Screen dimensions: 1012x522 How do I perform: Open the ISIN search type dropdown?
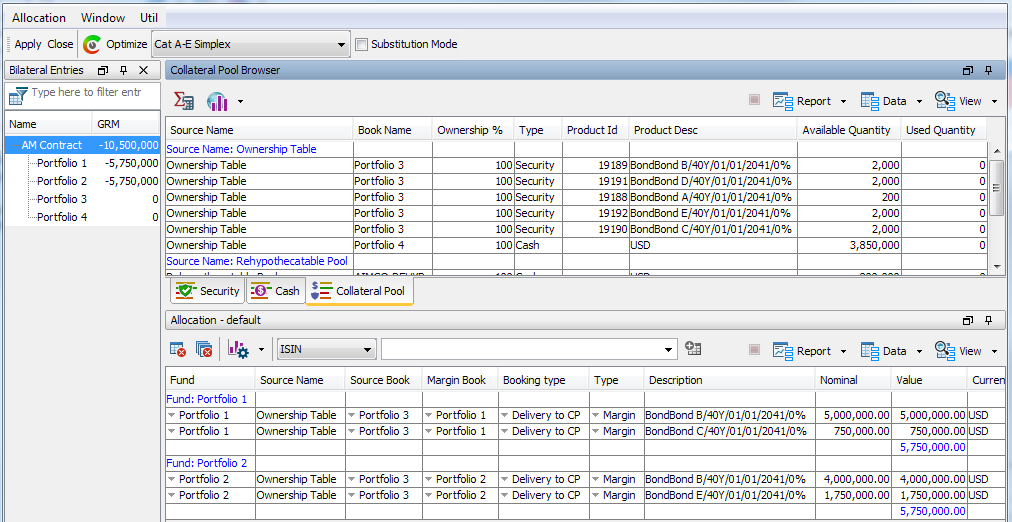coord(367,350)
